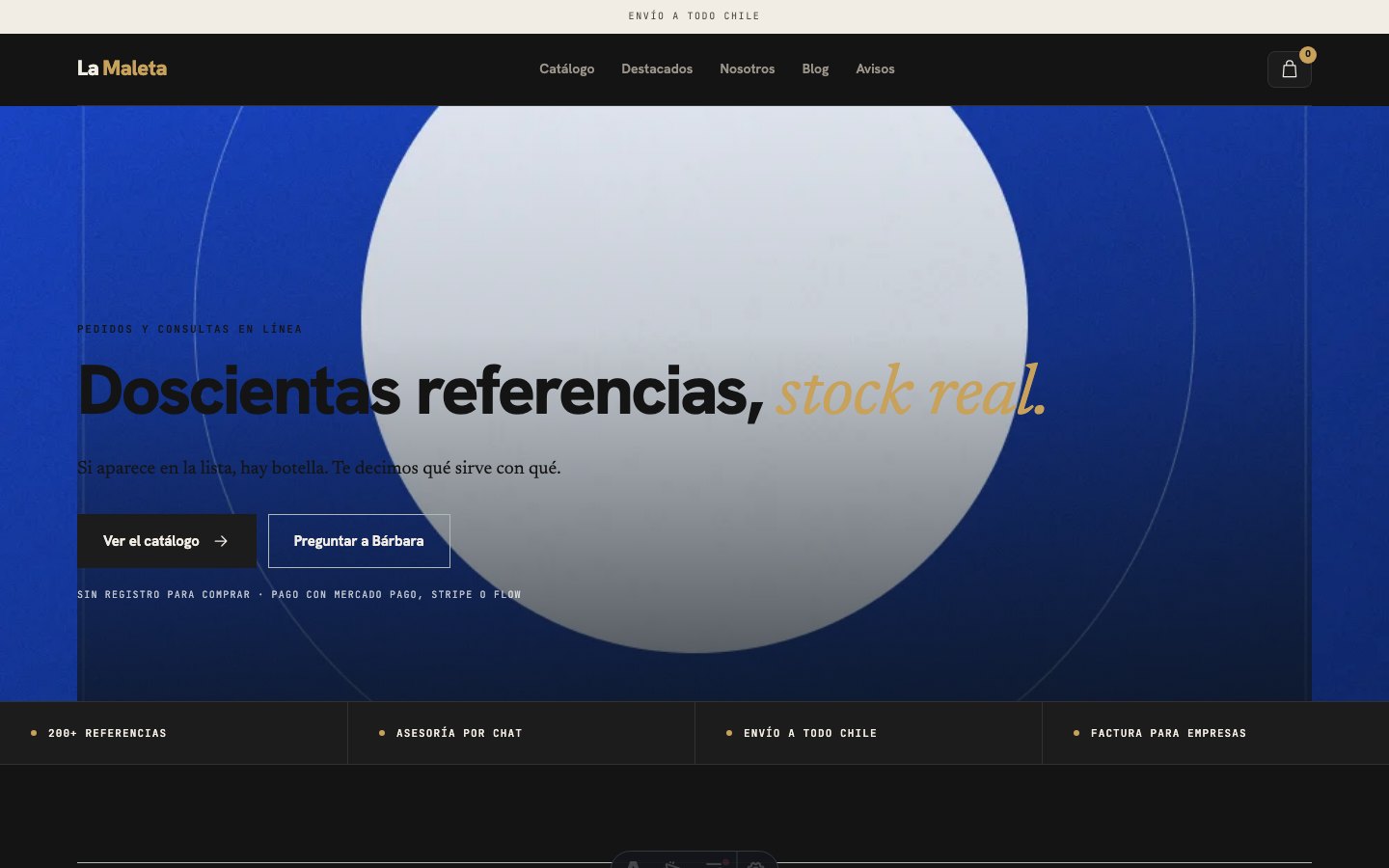Open the Blog nav link
This screenshot has width=1389, height=868.
coord(815,69)
